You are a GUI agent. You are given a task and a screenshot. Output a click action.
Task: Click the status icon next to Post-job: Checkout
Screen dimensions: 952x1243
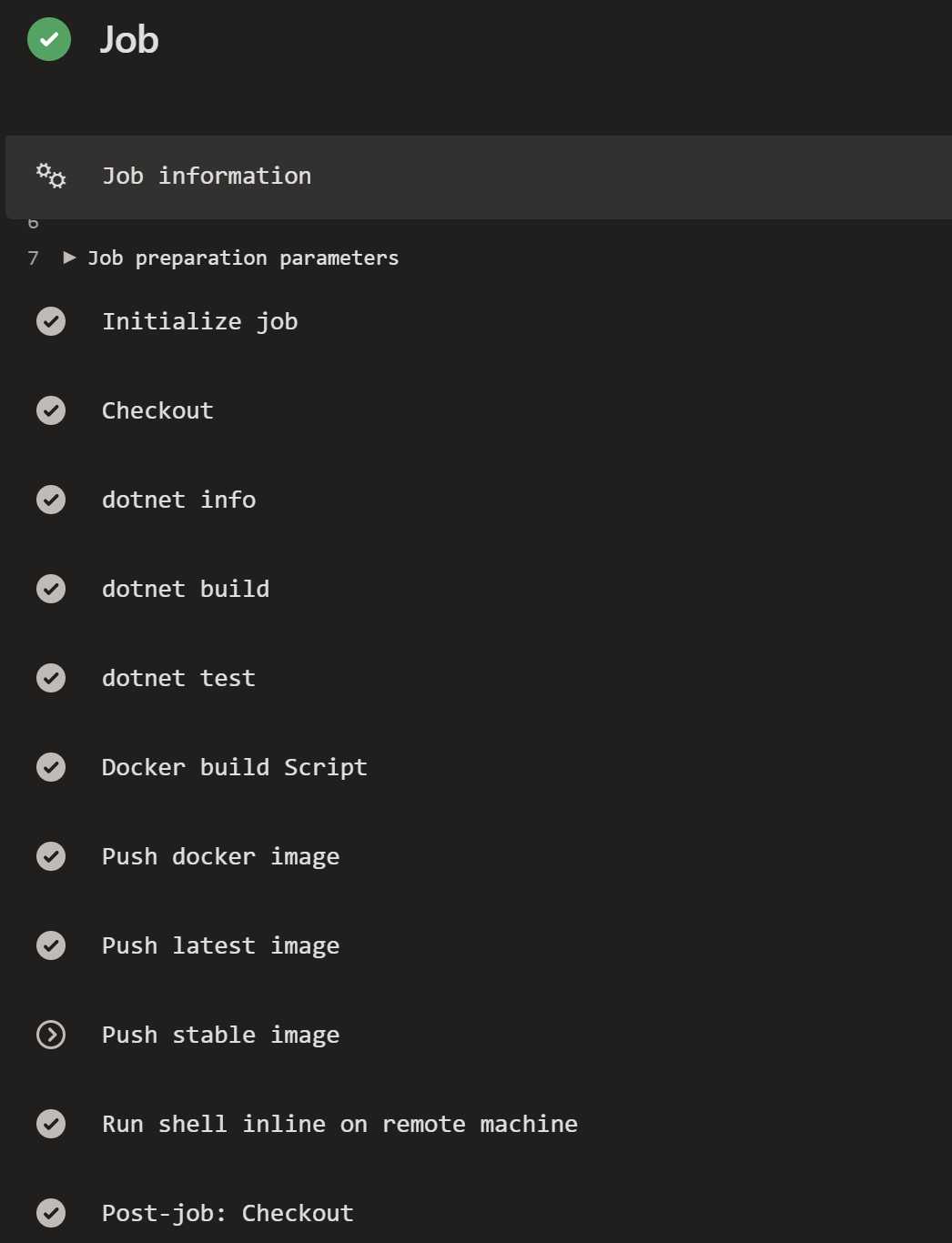(51, 1213)
